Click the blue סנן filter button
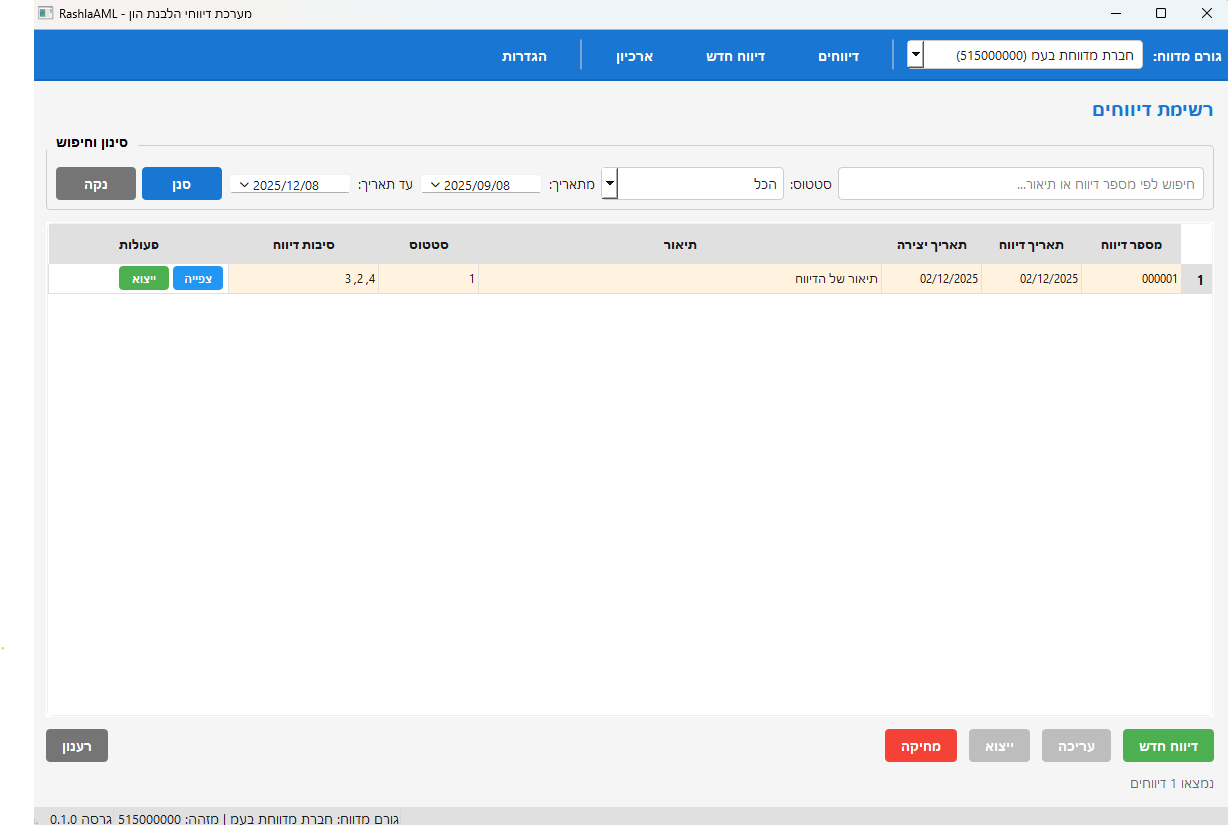 click(x=181, y=184)
